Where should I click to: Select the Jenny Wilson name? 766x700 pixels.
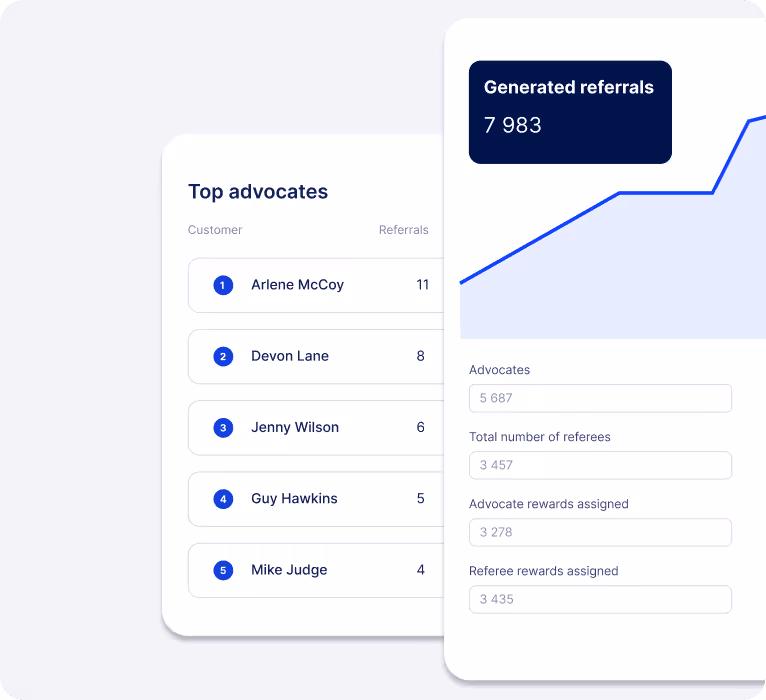coord(295,427)
